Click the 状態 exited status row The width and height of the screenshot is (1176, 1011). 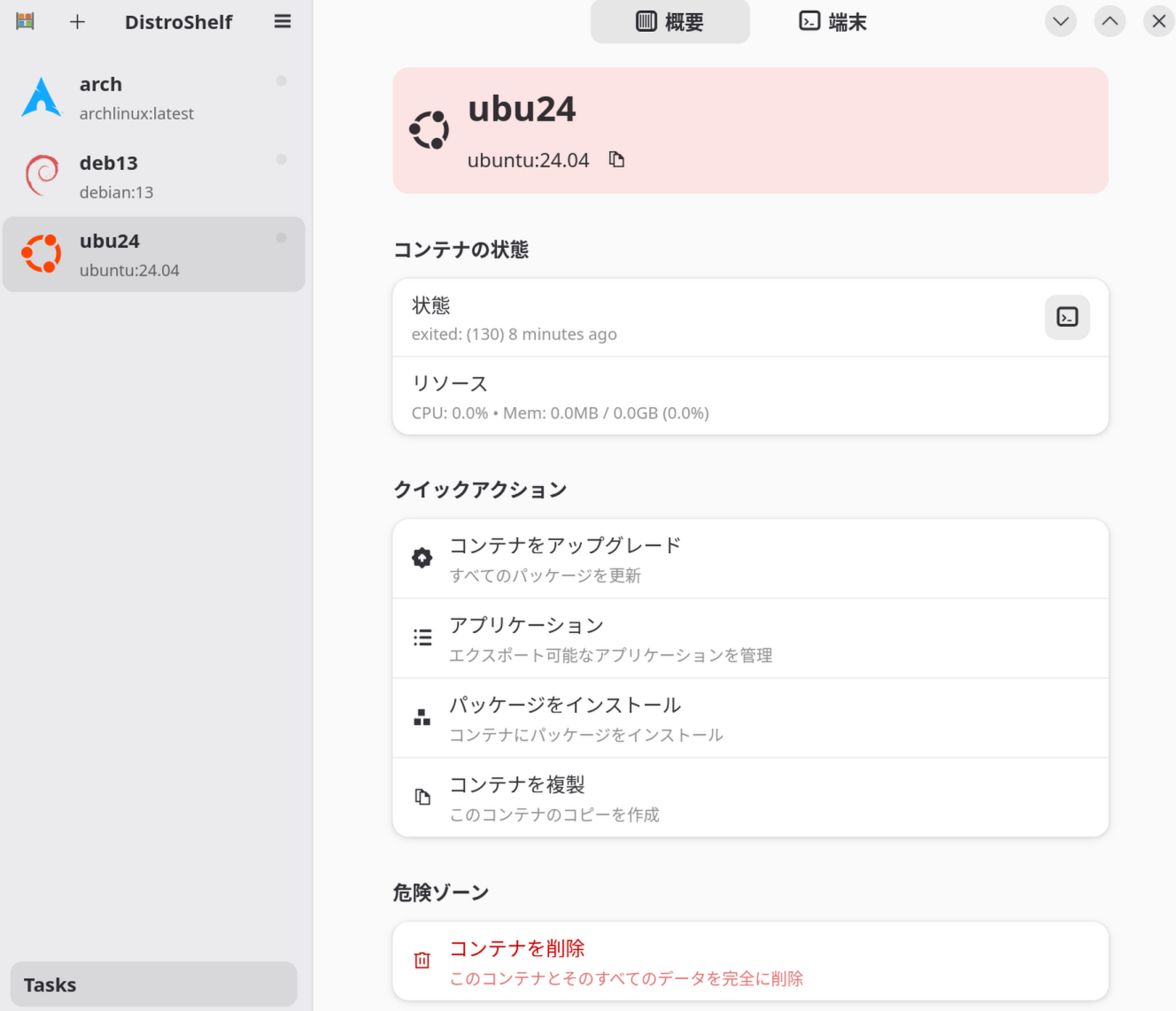(751, 318)
